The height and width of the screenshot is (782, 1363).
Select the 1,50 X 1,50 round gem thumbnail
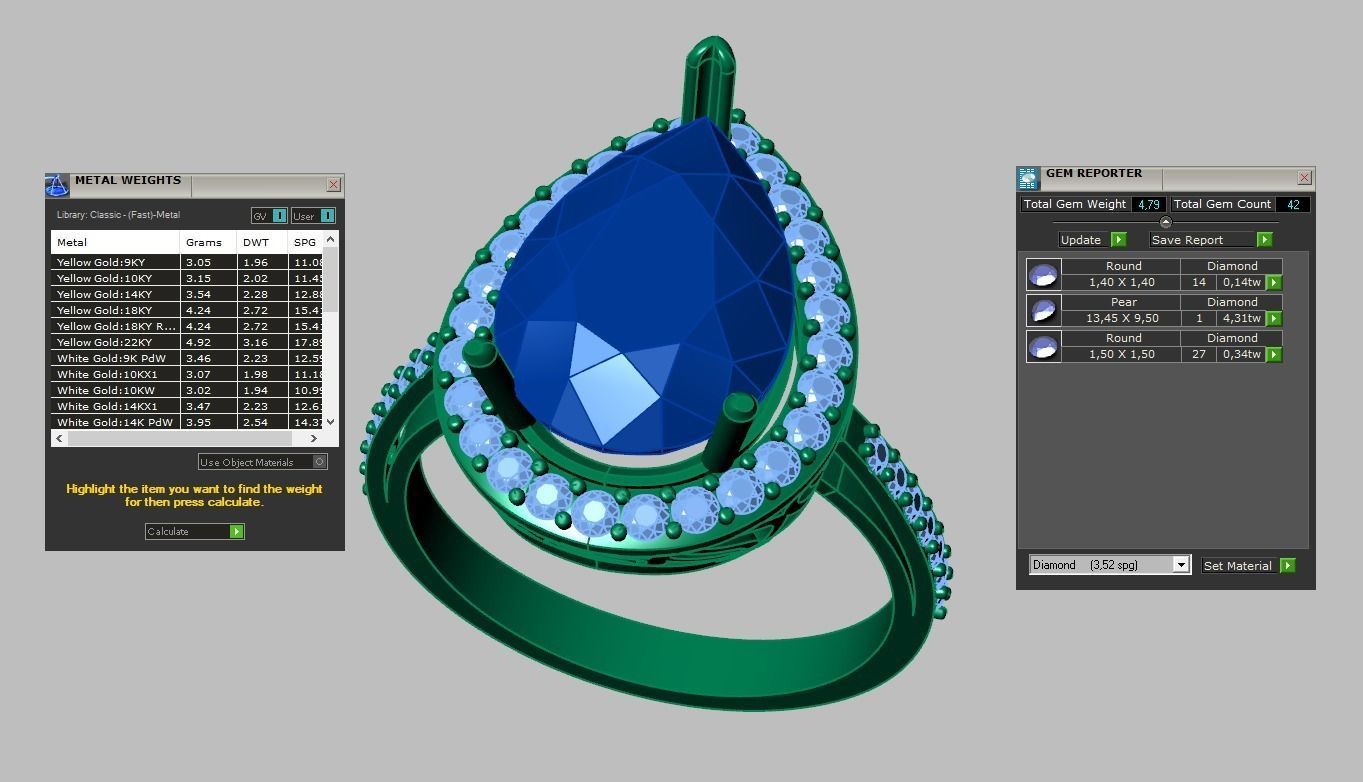[x=1043, y=347]
